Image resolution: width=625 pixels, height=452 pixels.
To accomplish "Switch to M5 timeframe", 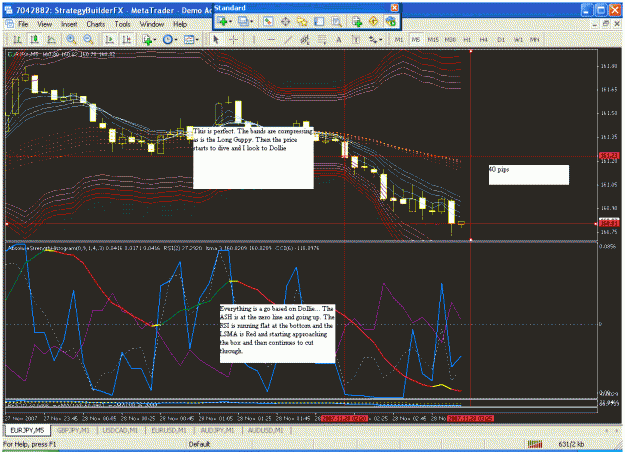I will click(416, 39).
